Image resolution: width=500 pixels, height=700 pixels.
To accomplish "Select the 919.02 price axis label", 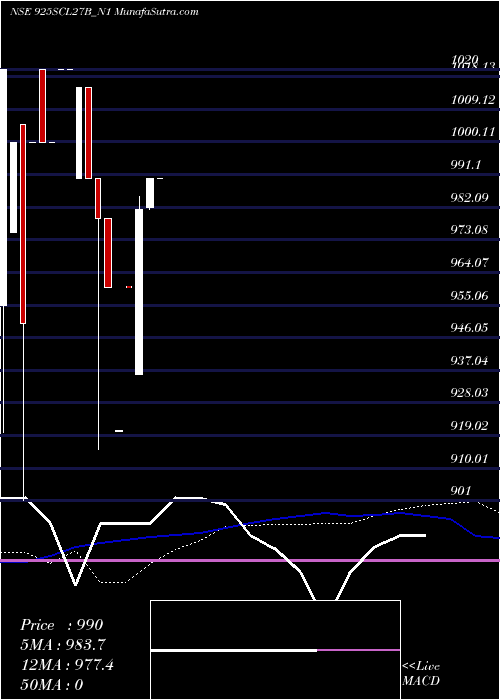I will coord(472,426).
